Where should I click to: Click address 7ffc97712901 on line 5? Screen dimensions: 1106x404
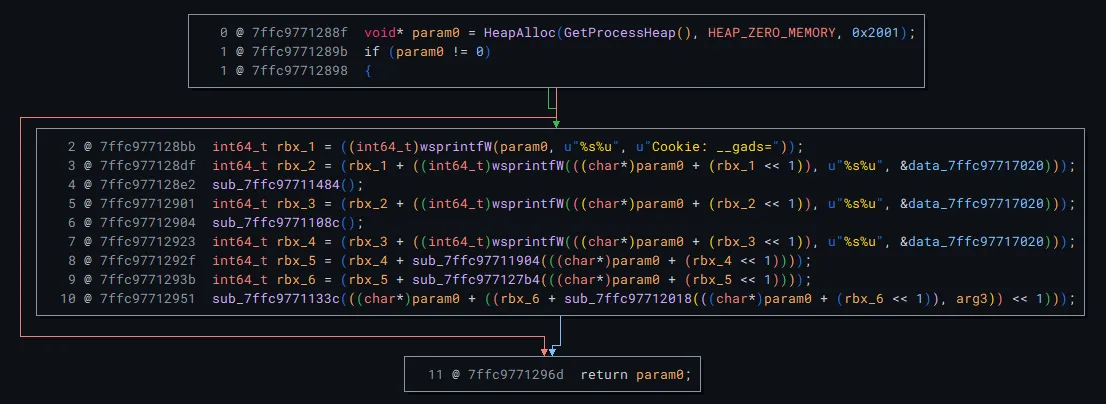(148, 204)
